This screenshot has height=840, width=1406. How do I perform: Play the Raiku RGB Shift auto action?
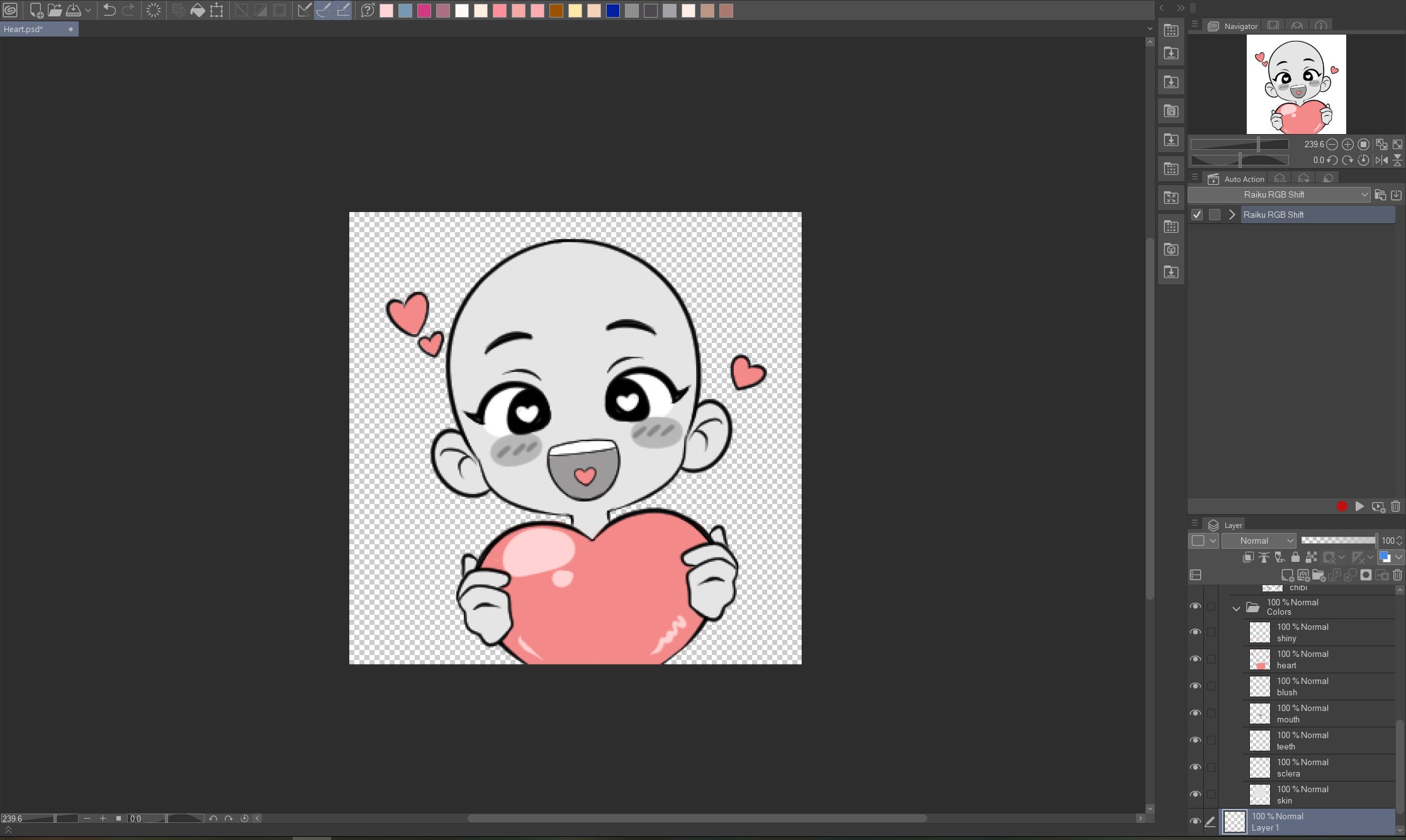[x=1359, y=507]
